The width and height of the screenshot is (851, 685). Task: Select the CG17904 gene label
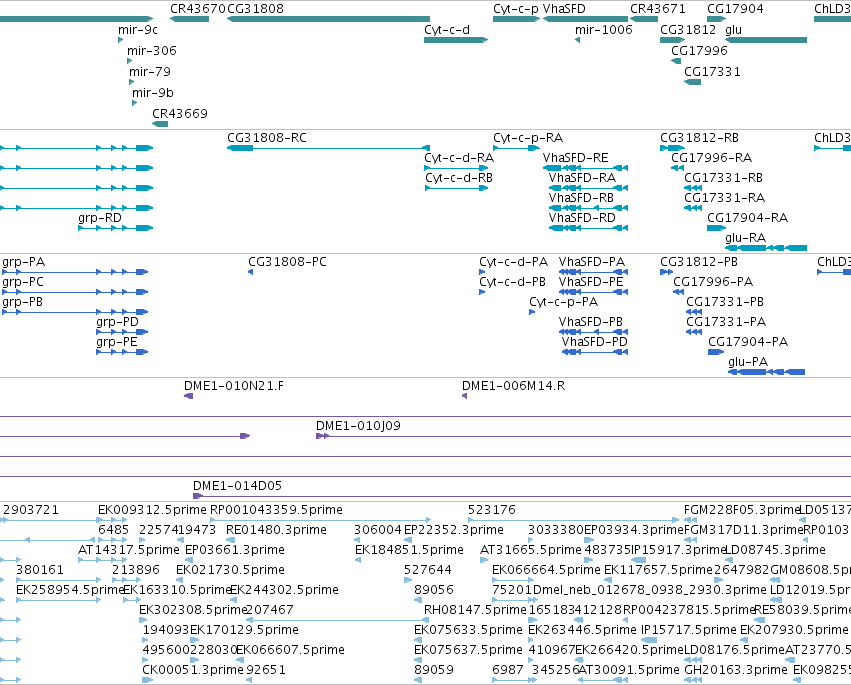tap(735, 9)
